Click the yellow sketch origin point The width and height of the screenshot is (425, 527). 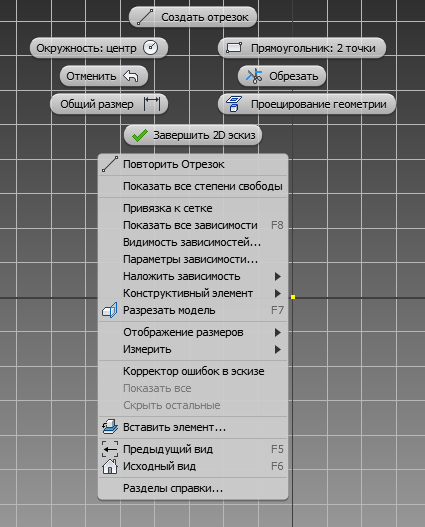point(293,297)
